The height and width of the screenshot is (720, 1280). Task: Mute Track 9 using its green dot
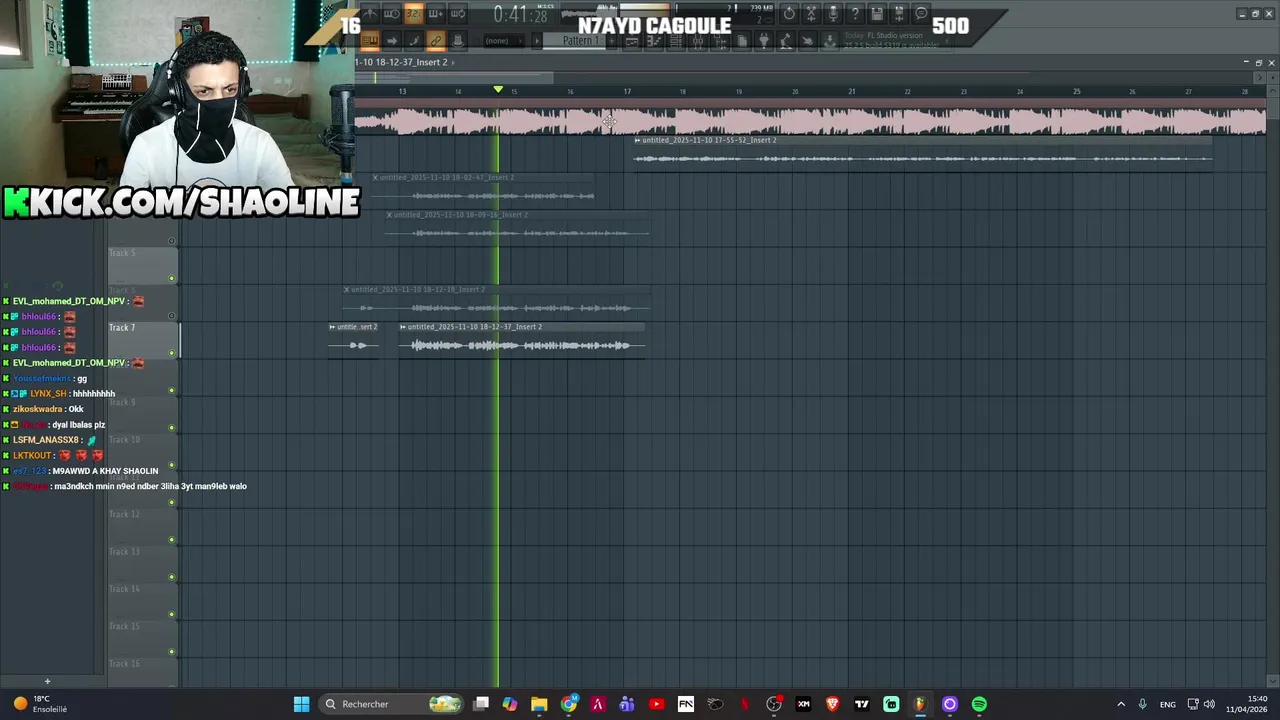click(x=172, y=428)
